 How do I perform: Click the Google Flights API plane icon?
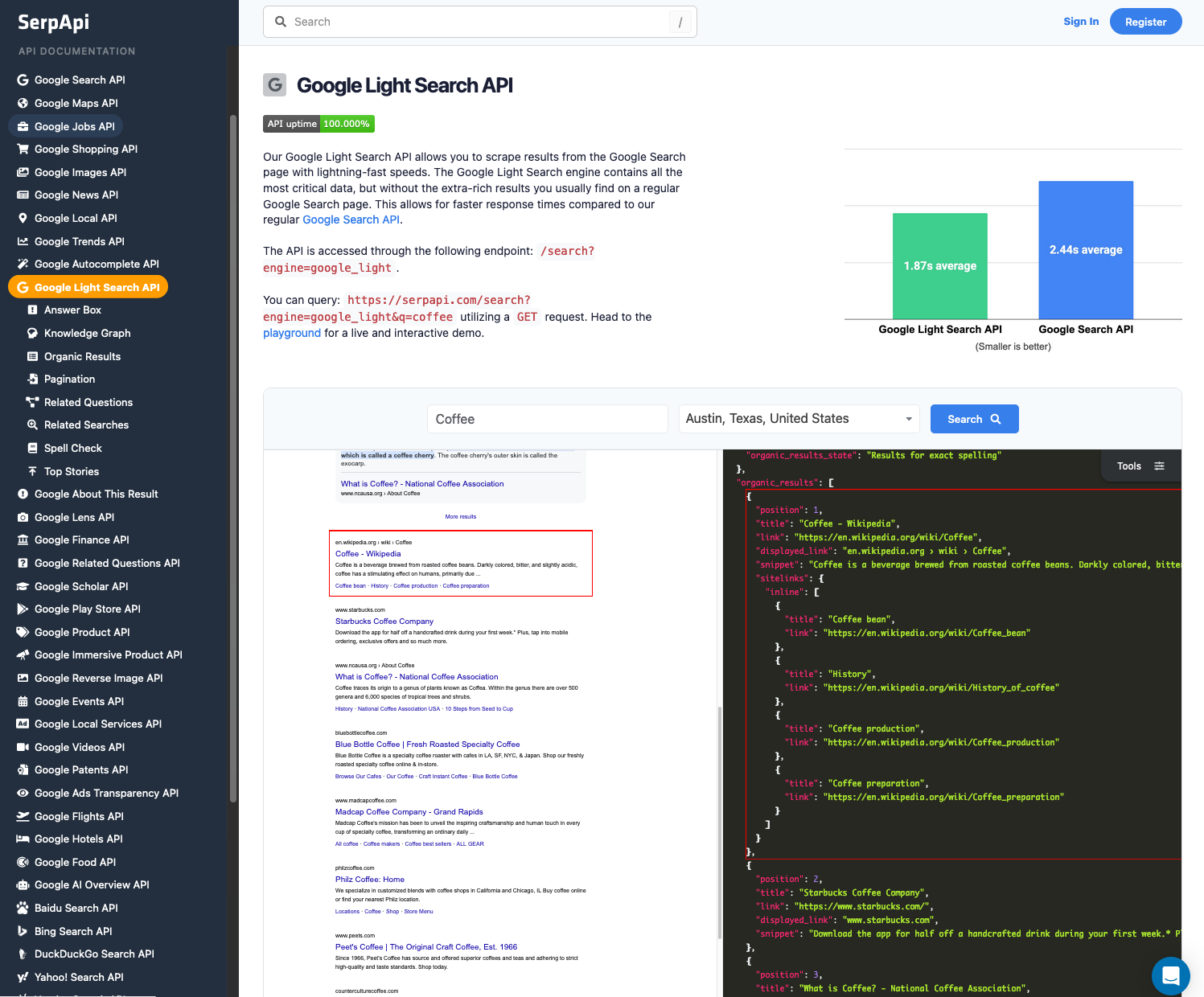[23, 816]
